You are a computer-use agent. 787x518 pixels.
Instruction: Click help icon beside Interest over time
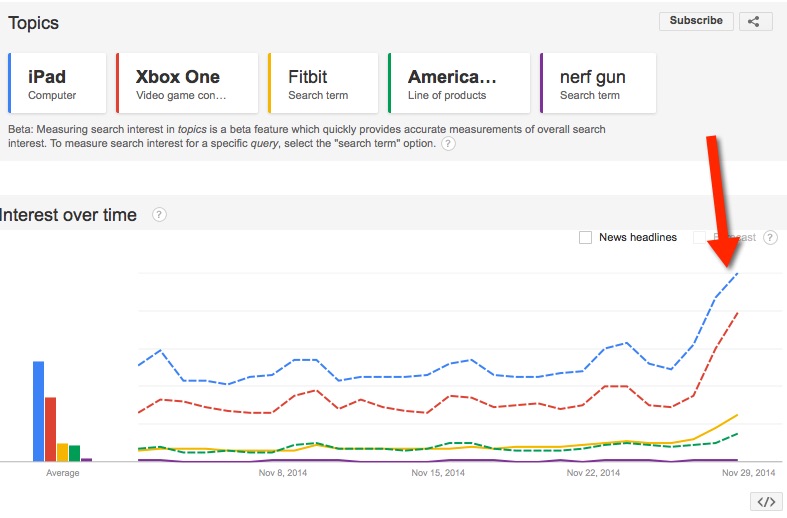tap(159, 215)
